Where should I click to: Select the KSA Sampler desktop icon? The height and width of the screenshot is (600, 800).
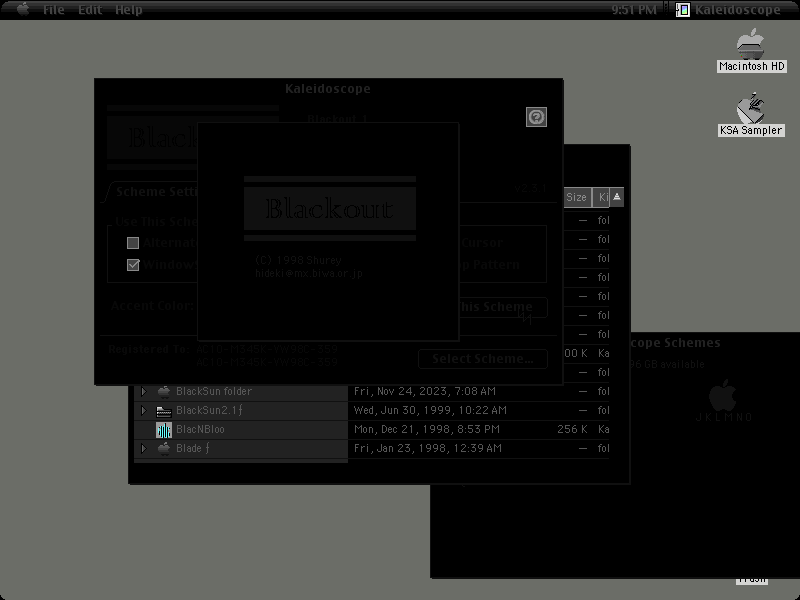[751, 115]
